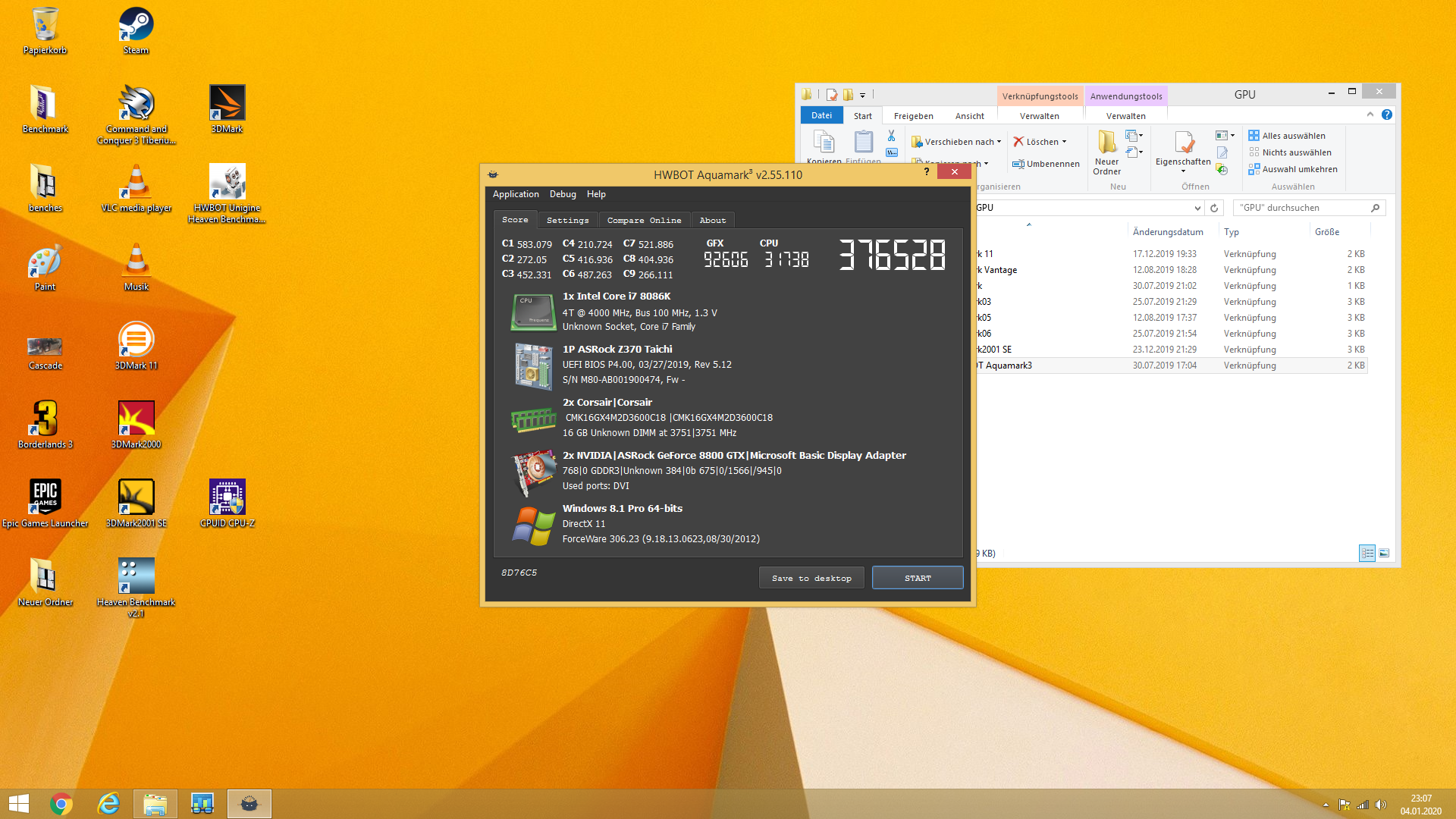
Task: Expand the Löschen dropdown arrow
Action: (x=1065, y=142)
